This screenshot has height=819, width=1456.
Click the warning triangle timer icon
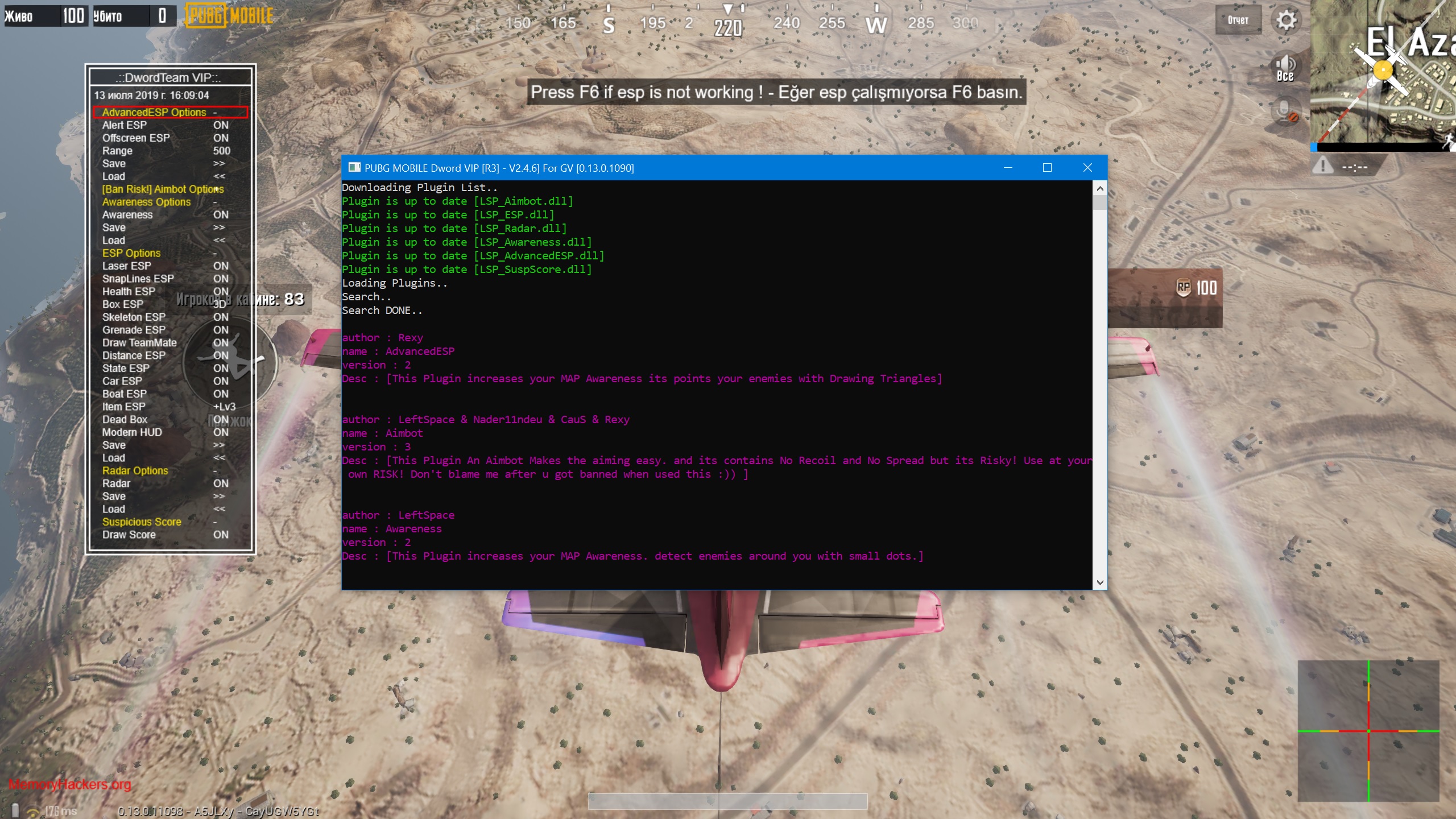1323,166
